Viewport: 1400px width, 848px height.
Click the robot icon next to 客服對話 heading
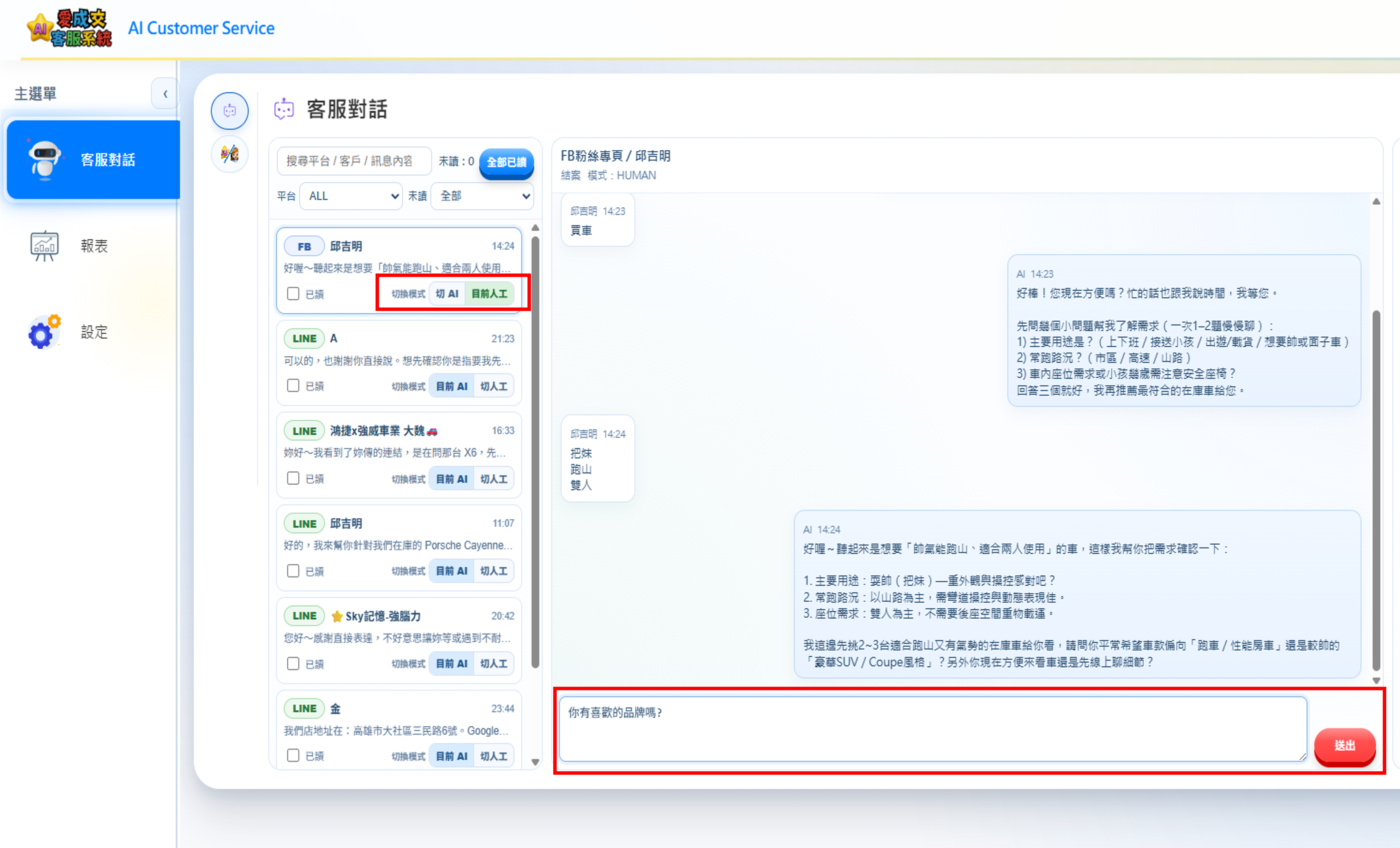284,109
